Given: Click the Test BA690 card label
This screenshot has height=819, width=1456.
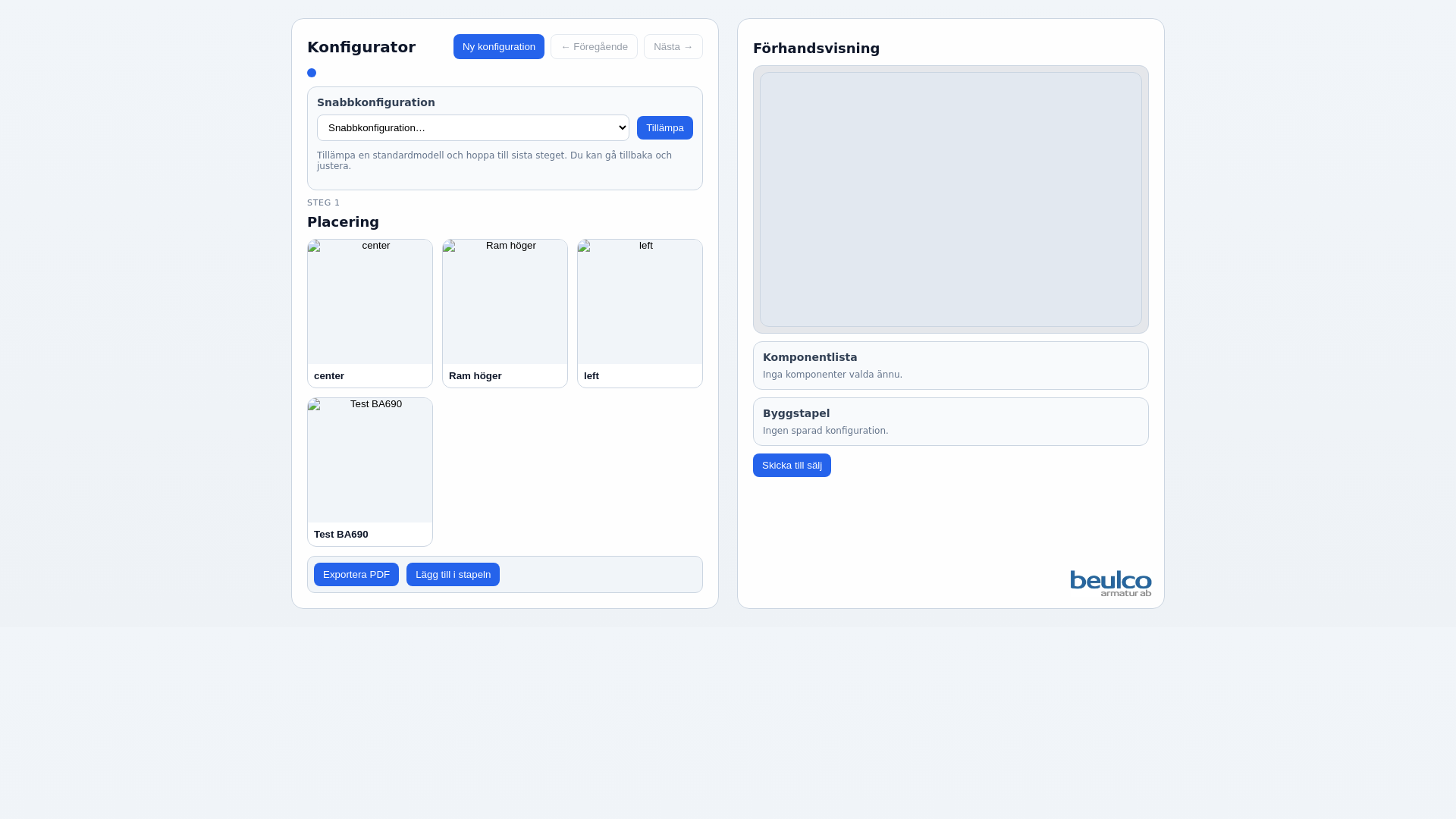Looking at the screenshot, I should point(341,535).
